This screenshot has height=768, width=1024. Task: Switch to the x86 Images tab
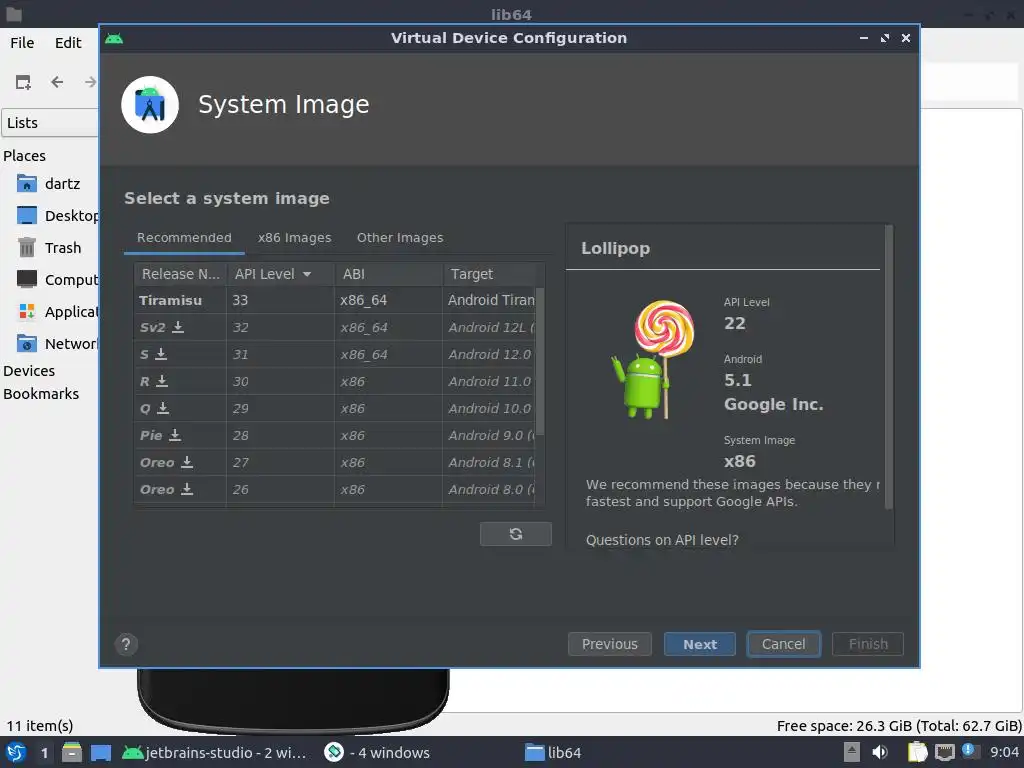pyautogui.click(x=295, y=238)
